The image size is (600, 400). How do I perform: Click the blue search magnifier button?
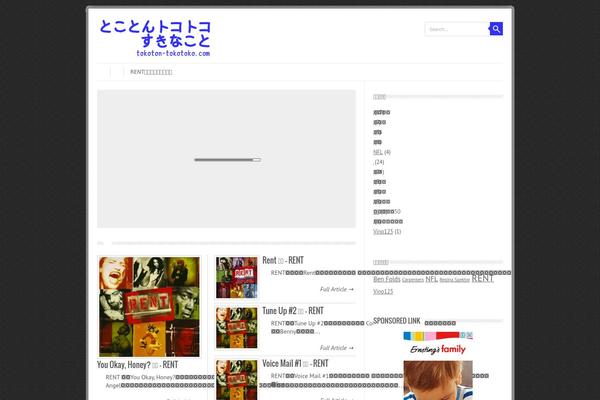tap(496, 29)
